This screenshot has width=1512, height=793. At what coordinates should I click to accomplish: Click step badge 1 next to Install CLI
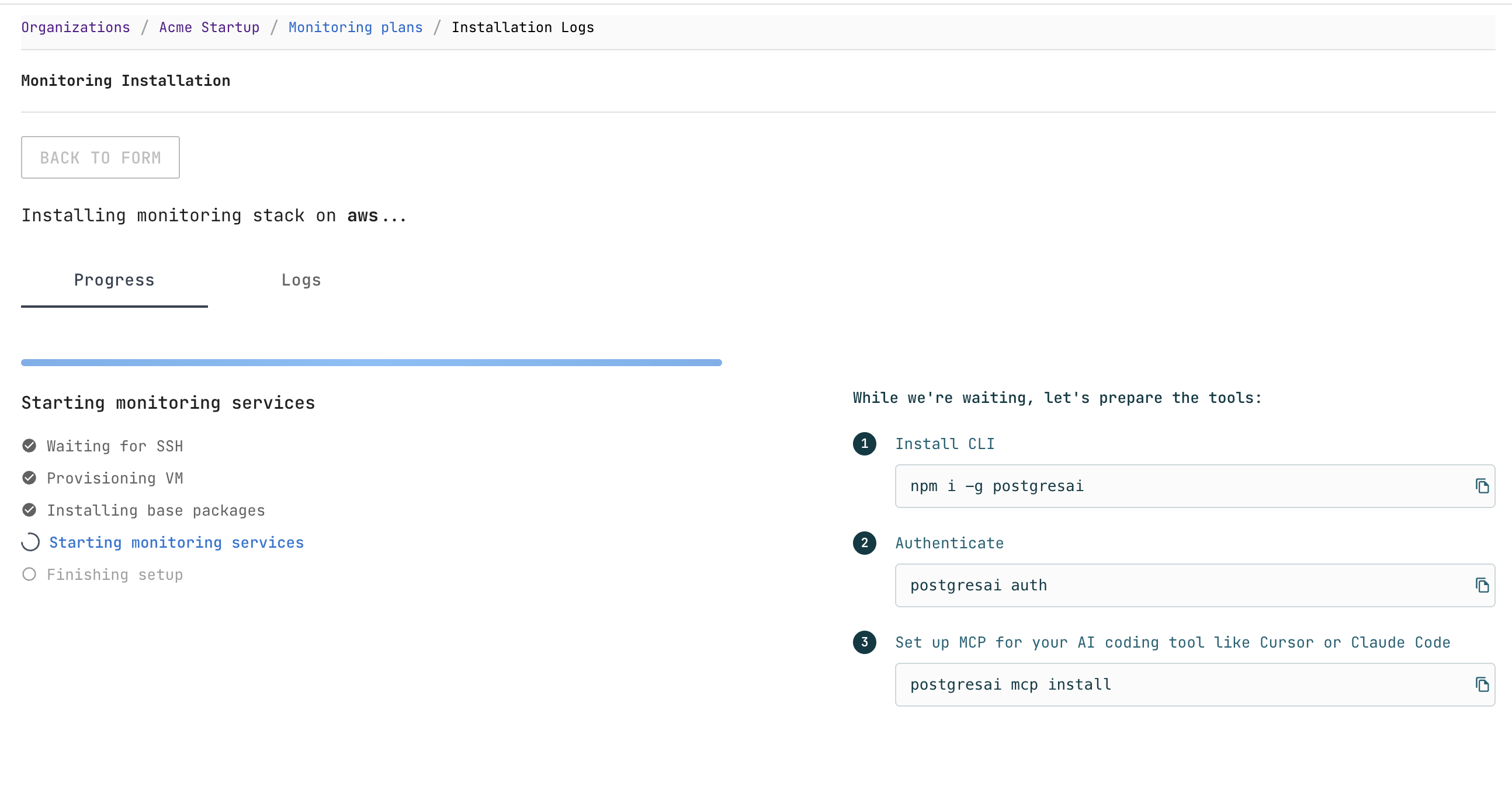[x=864, y=444]
